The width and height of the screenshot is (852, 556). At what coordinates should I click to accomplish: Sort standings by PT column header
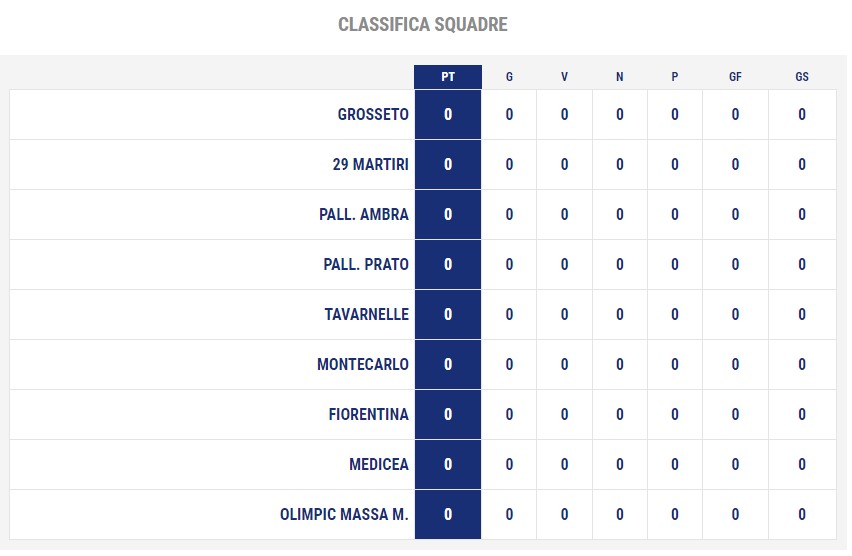pyautogui.click(x=448, y=77)
